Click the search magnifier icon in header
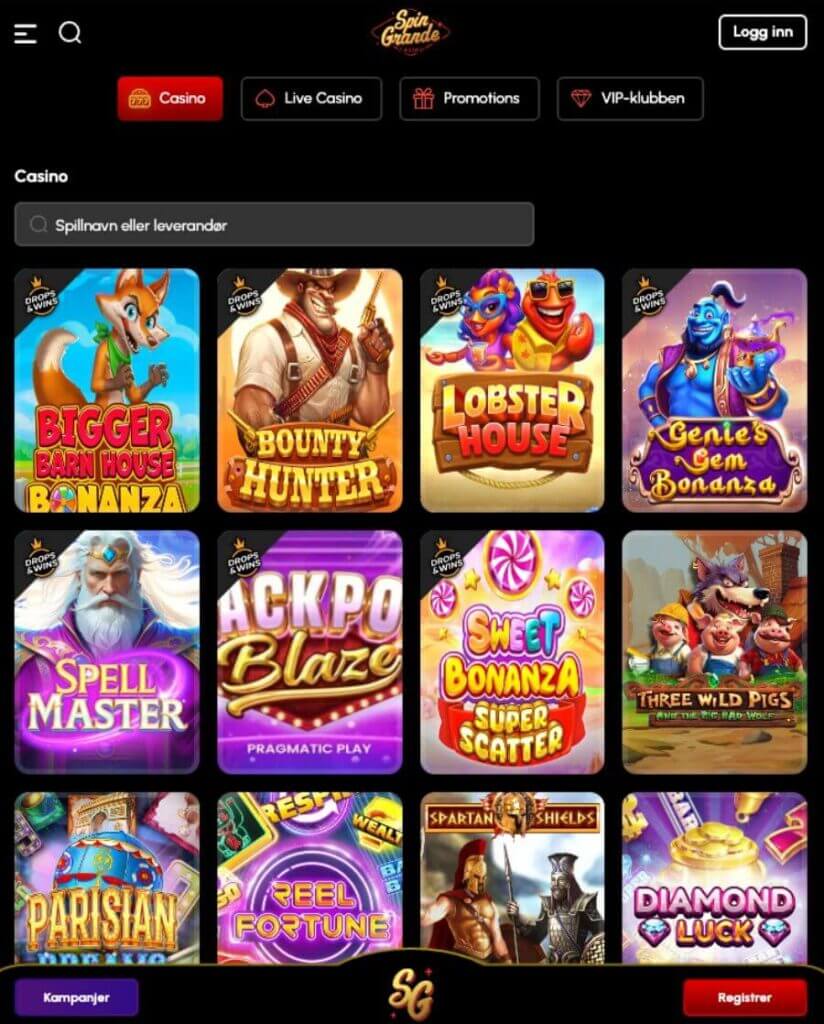 [x=70, y=32]
